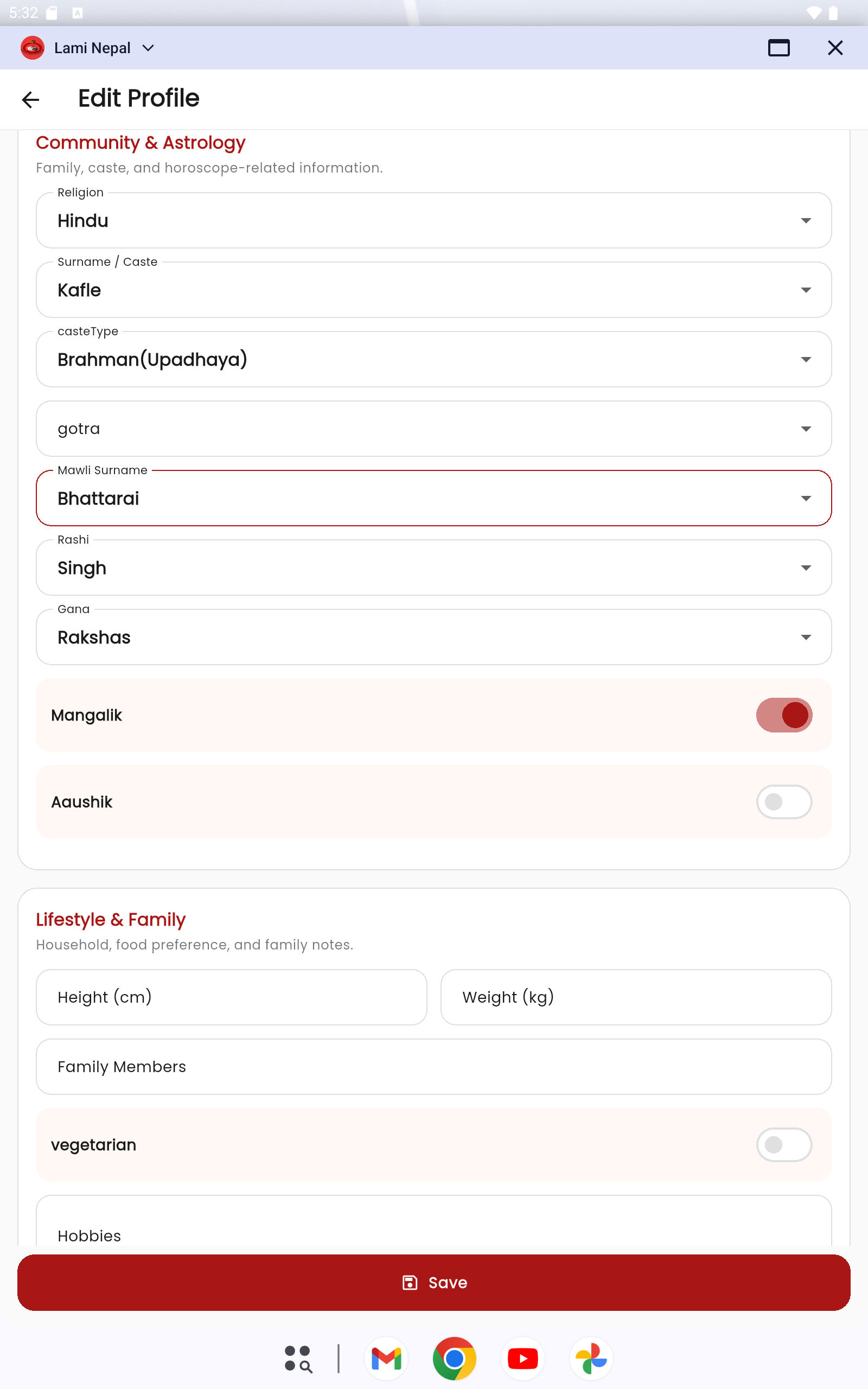Turn off the Mangalik toggle
This screenshot has height=1389, width=868.
pyautogui.click(x=784, y=715)
